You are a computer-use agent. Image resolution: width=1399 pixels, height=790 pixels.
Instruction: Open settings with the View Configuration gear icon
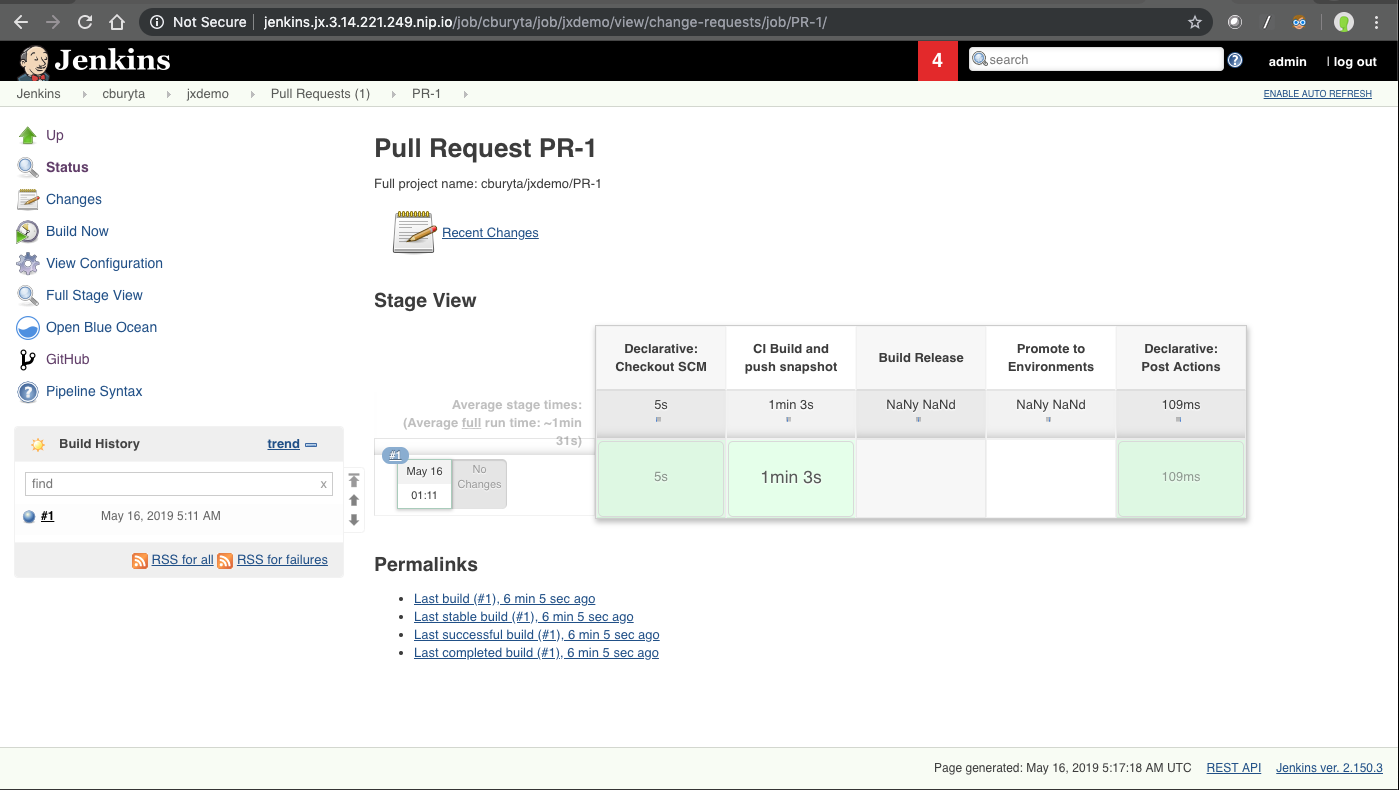[27, 263]
